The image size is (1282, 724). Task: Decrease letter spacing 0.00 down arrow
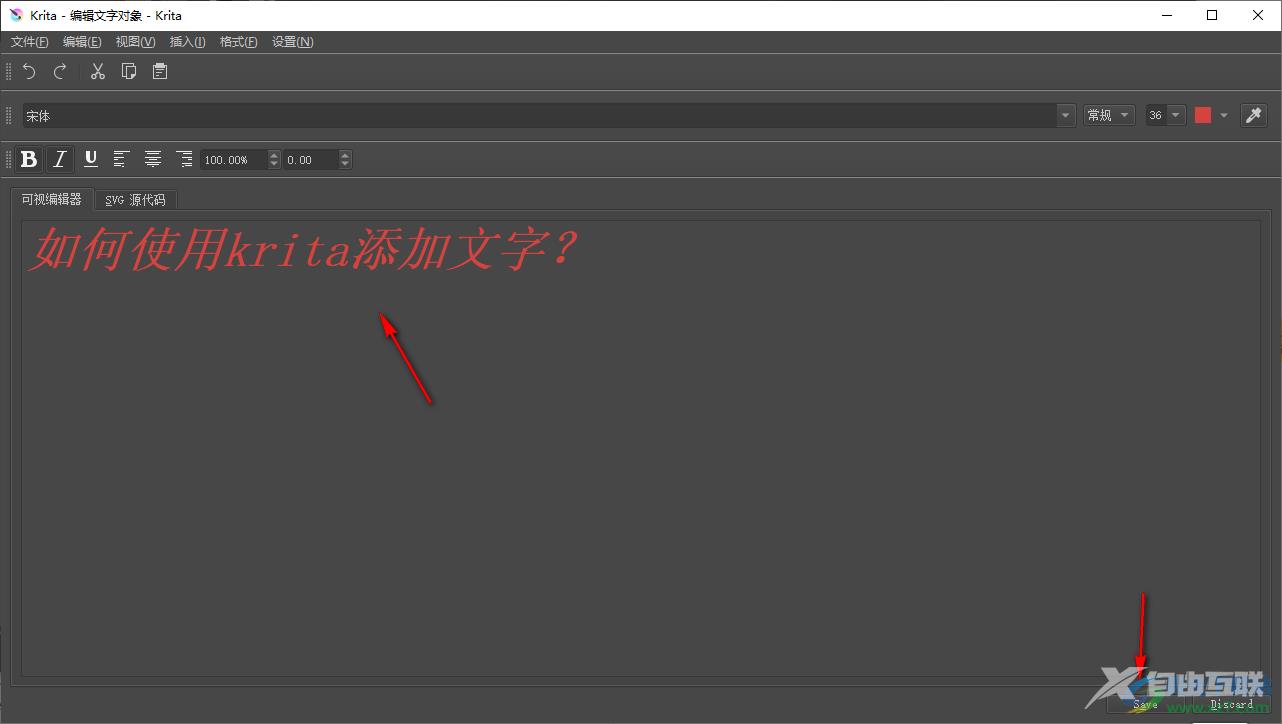point(345,164)
